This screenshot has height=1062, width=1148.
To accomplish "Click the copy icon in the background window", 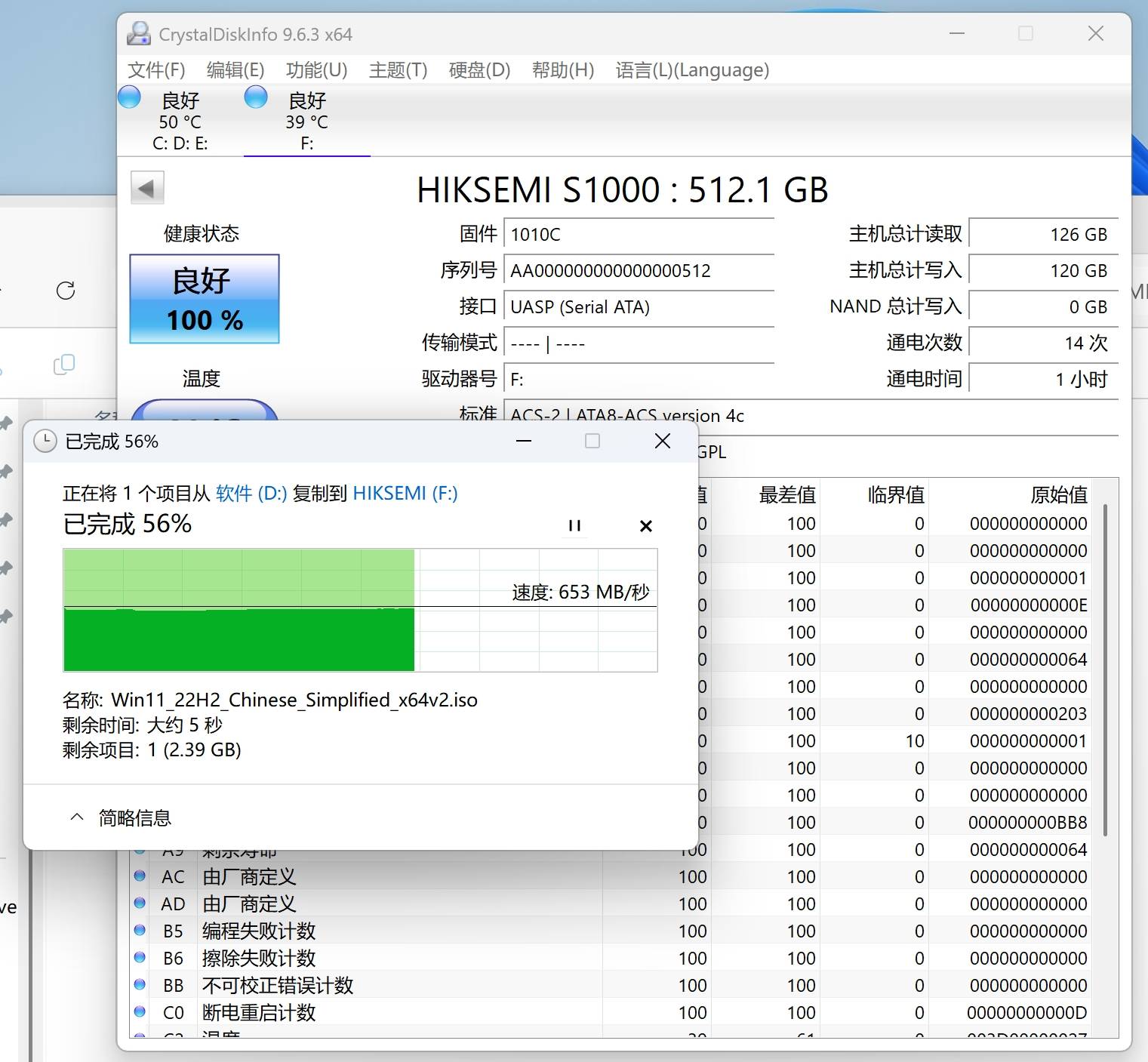I will pyautogui.click(x=64, y=365).
